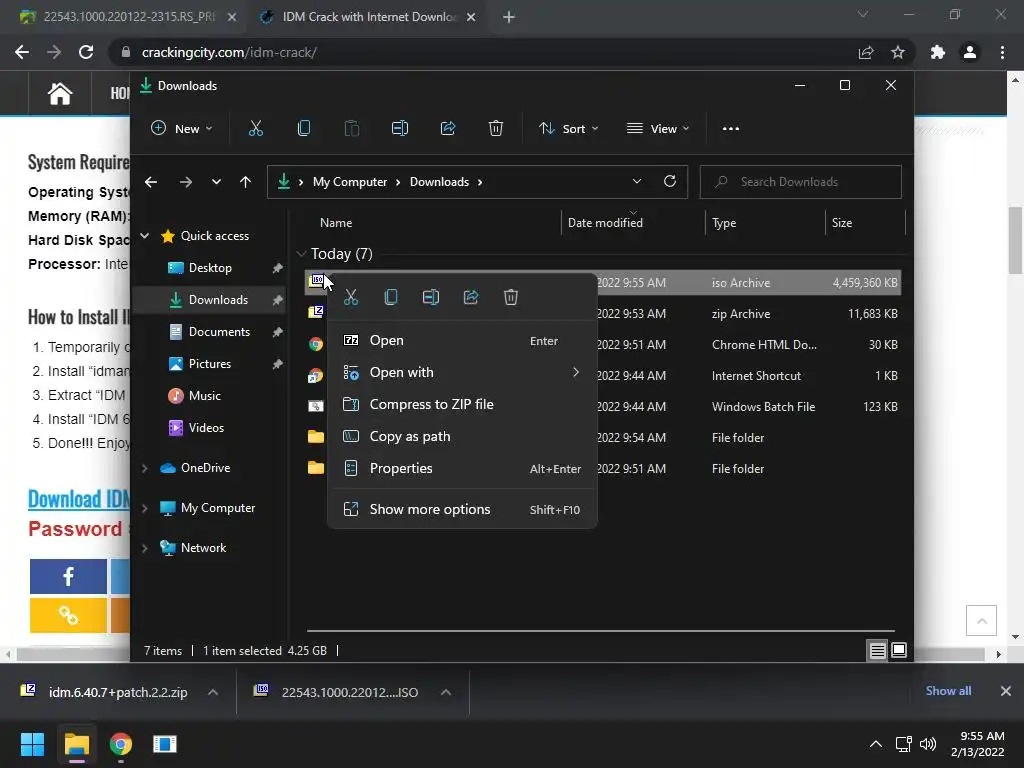The width and height of the screenshot is (1024, 768).
Task: Click Facebook share button on webpage
Action: coord(68,576)
